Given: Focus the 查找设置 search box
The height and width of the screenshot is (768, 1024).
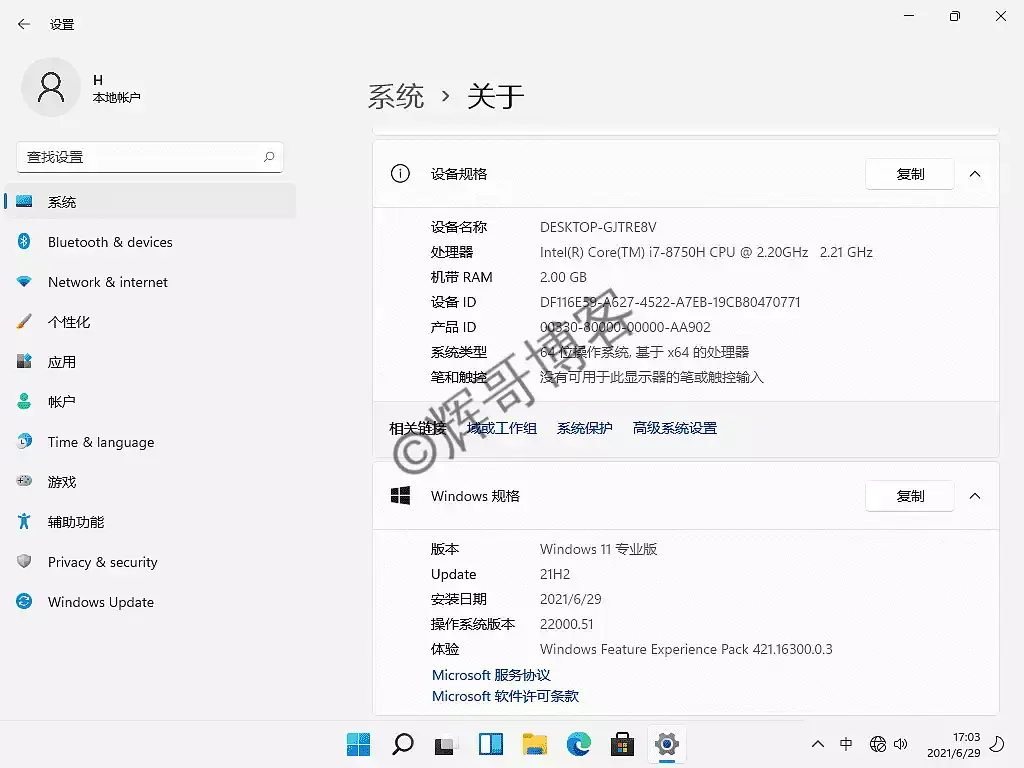Looking at the screenshot, I should [150, 157].
